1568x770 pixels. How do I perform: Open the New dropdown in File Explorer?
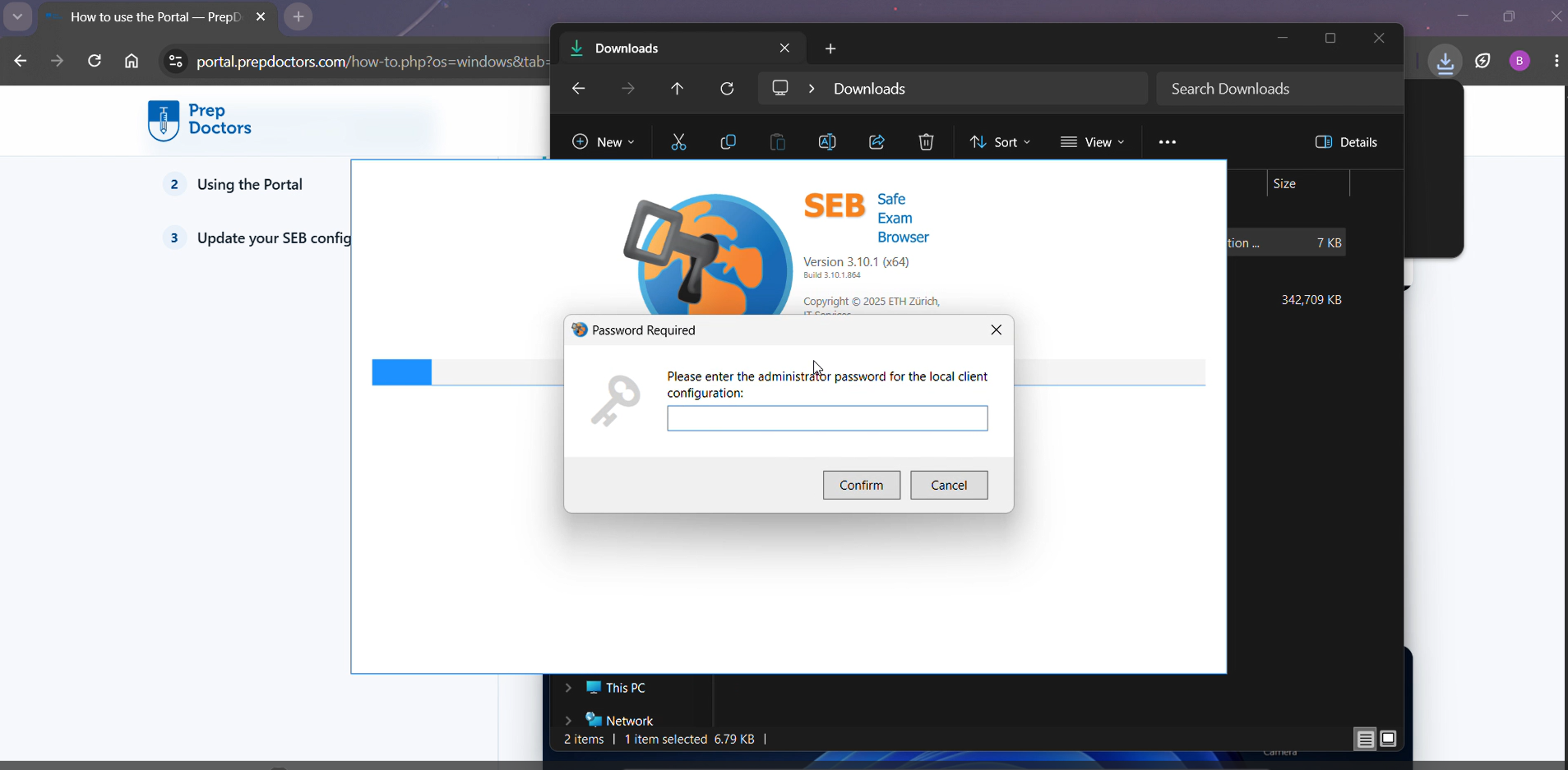604,142
